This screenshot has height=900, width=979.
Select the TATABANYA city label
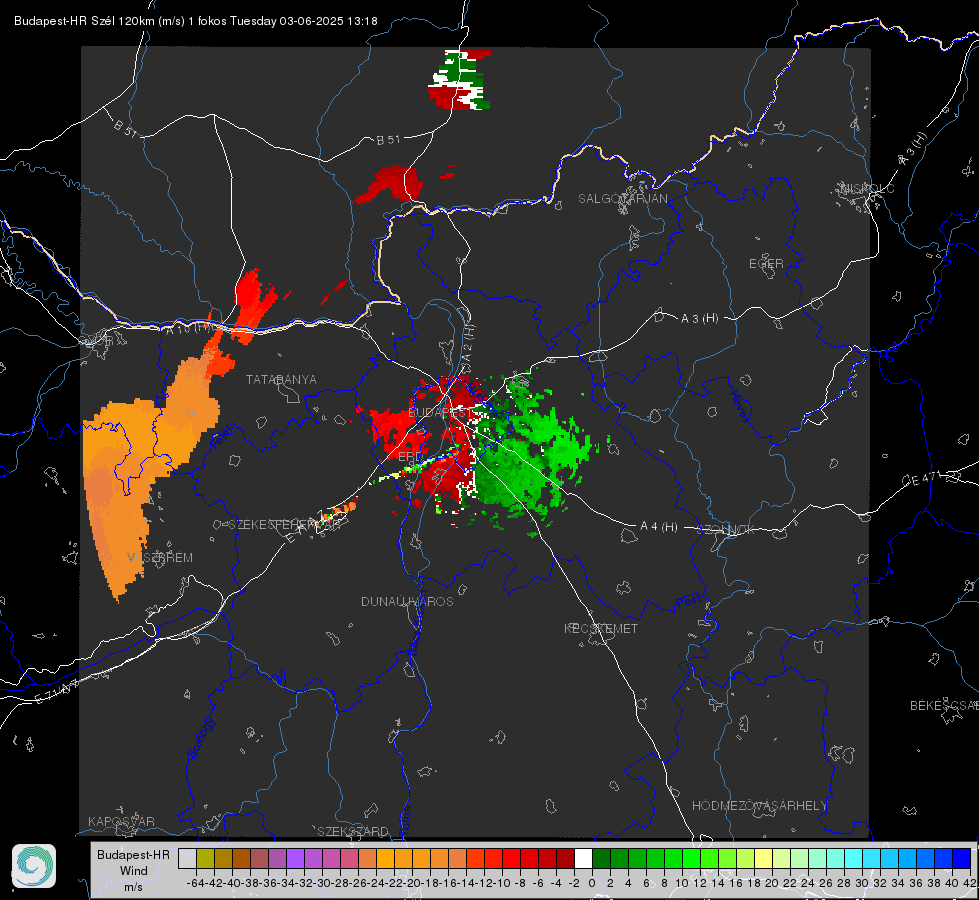click(x=281, y=380)
